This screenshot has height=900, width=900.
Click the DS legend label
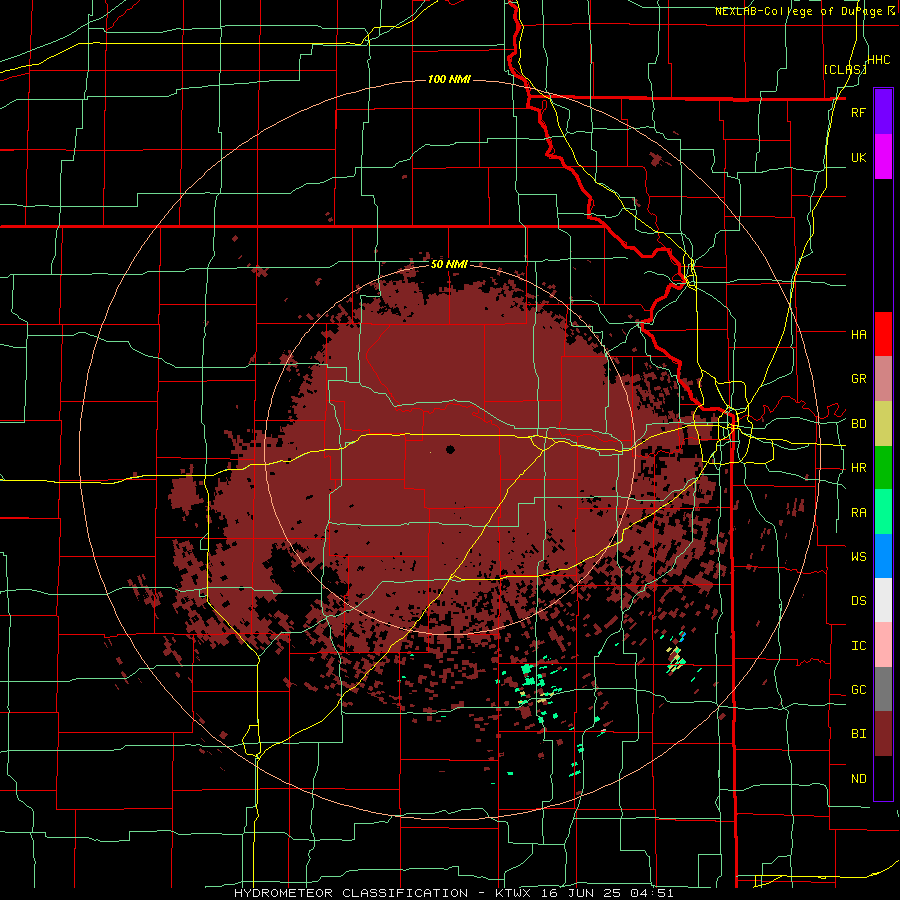(x=858, y=601)
